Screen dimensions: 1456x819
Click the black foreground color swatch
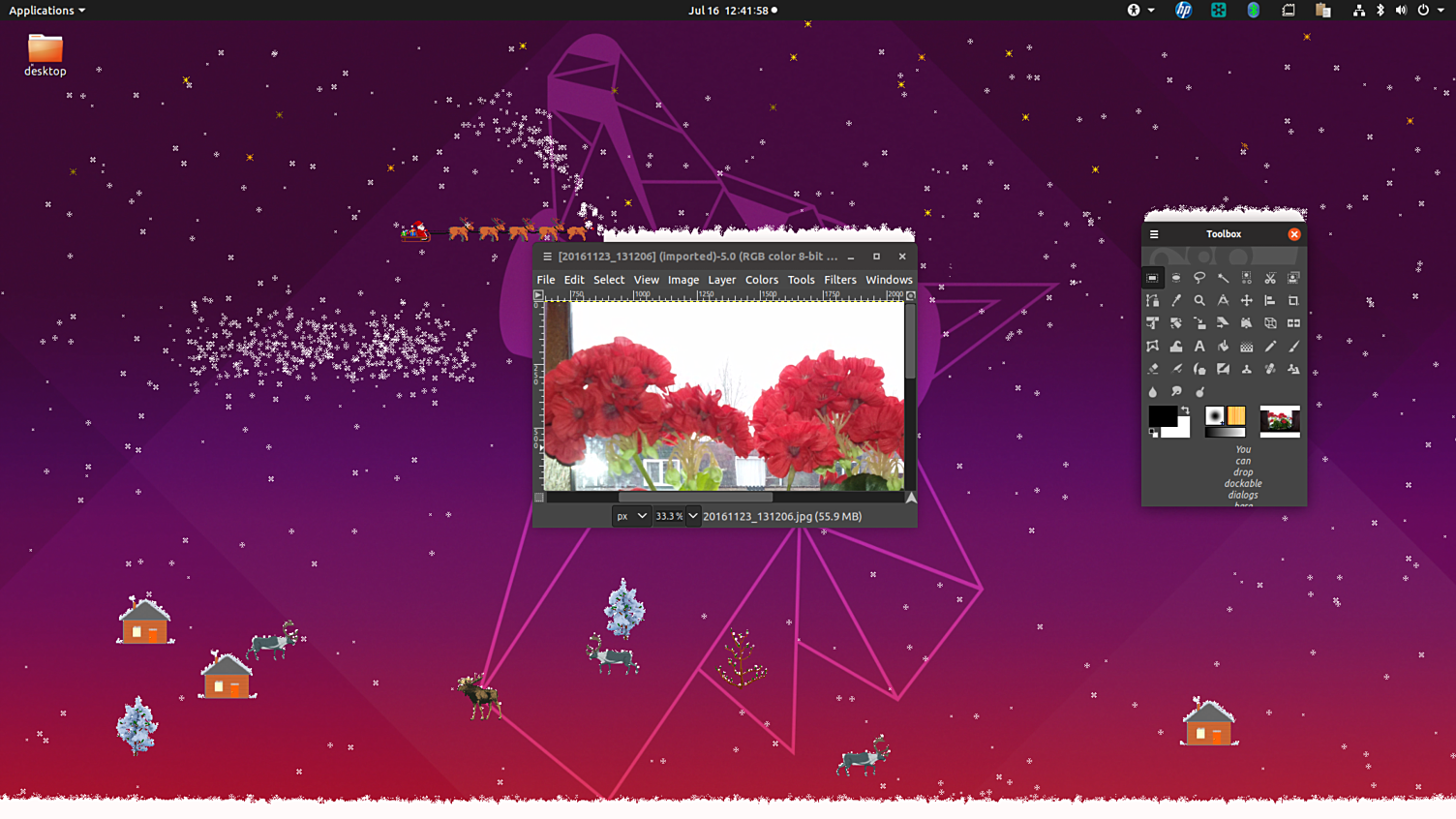[x=1162, y=416]
